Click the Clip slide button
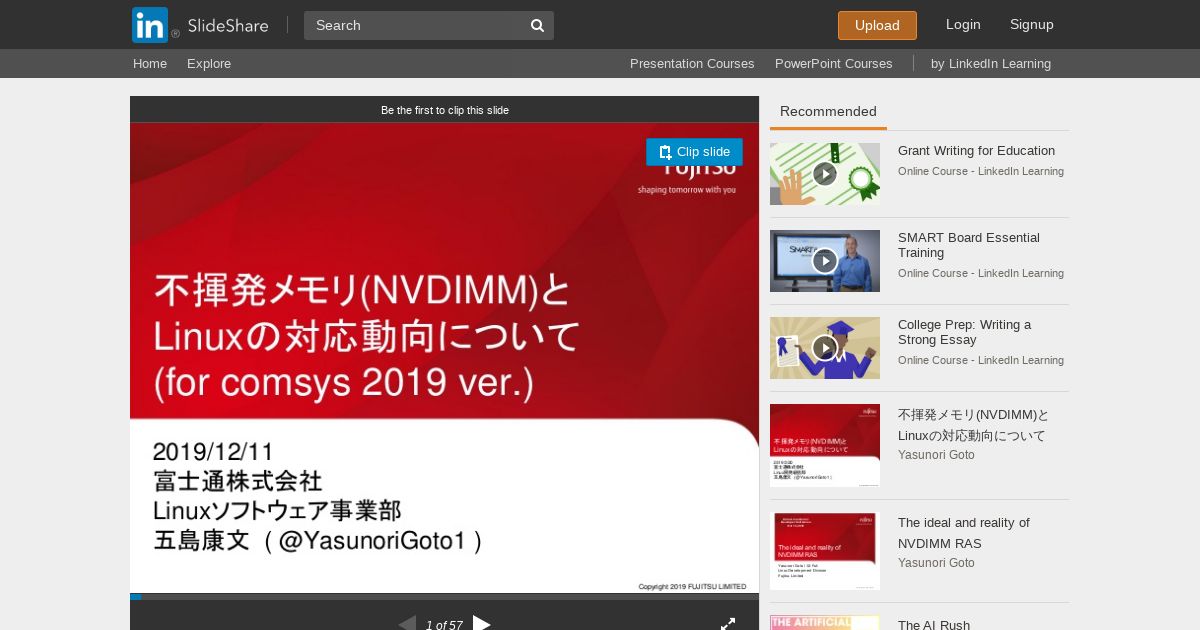Image resolution: width=1200 pixels, height=630 pixels. (x=694, y=152)
